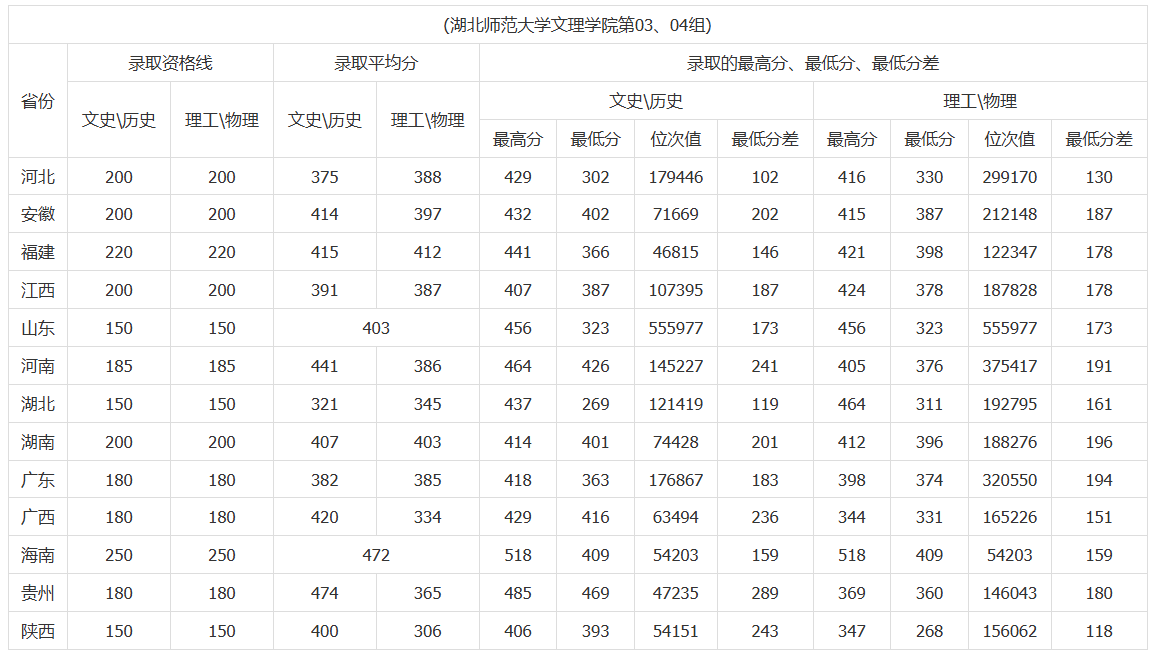Click the value 212148 in 安徽 row
Image resolution: width=1153 pixels, height=656 pixels.
pyautogui.click(x=1010, y=215)
